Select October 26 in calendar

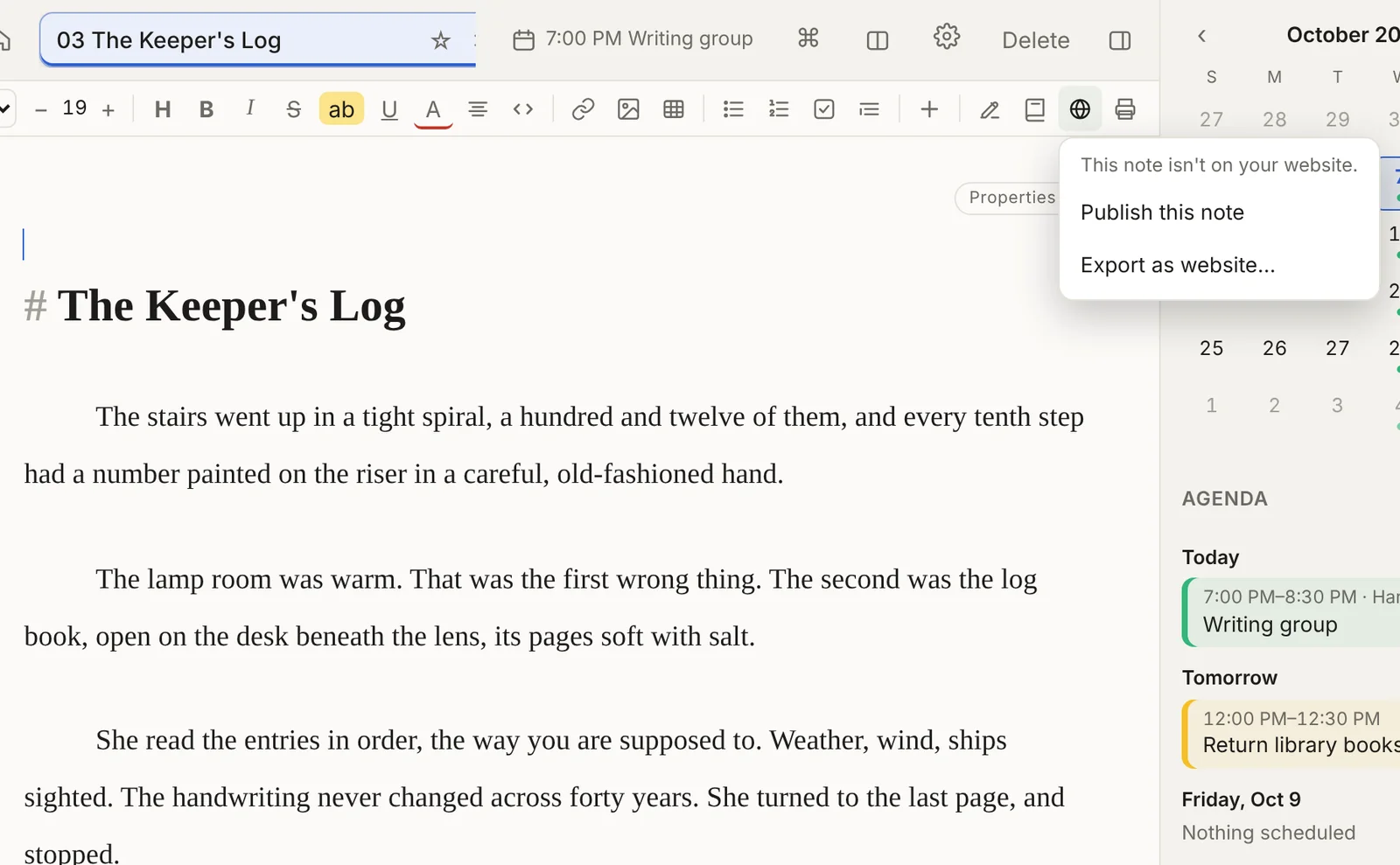1274,348
